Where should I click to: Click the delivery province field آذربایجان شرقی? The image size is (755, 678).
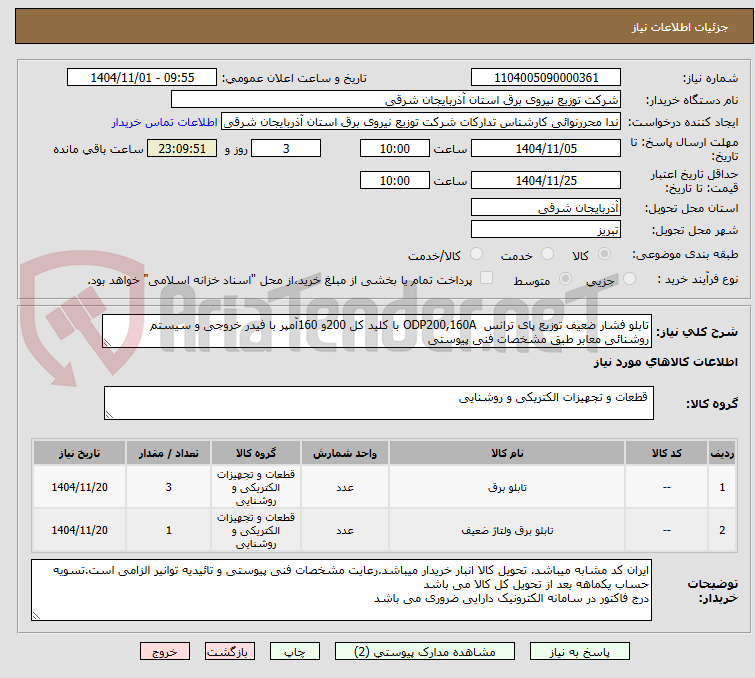[546, 208]
